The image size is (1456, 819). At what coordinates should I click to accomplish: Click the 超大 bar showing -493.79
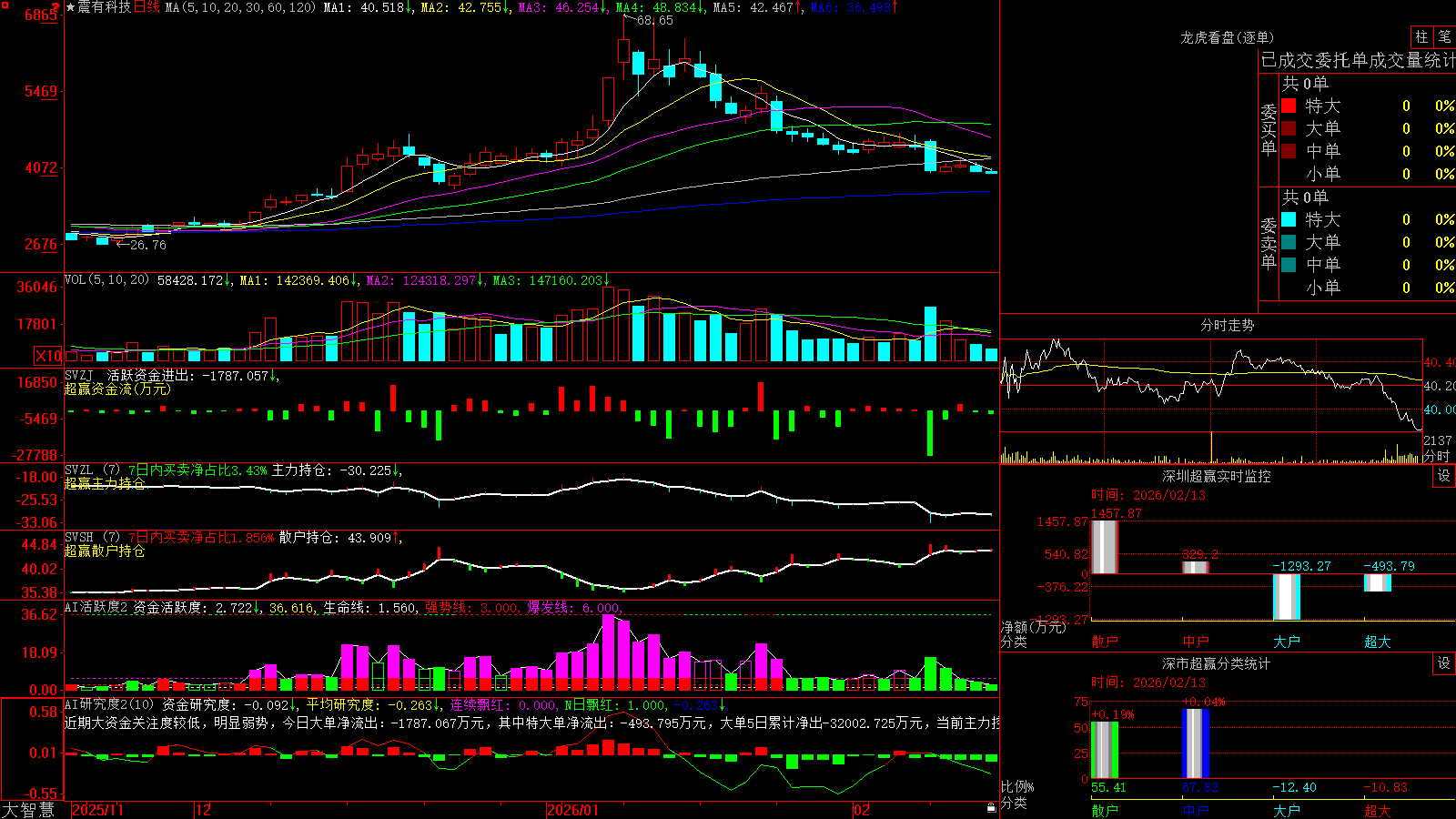(1377, 582)
